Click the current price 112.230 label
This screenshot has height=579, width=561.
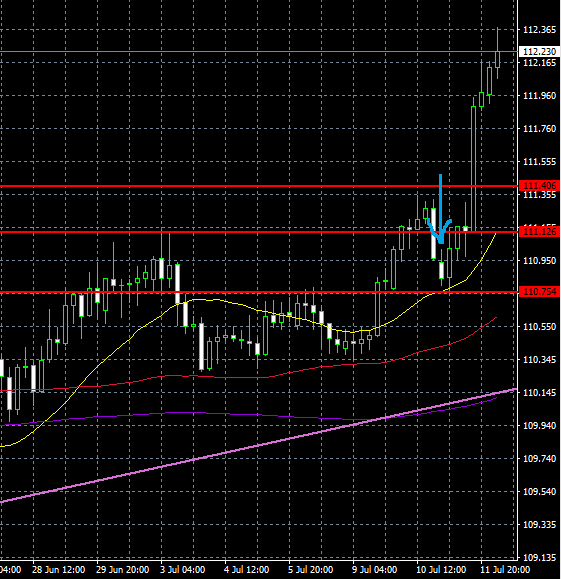540,52
